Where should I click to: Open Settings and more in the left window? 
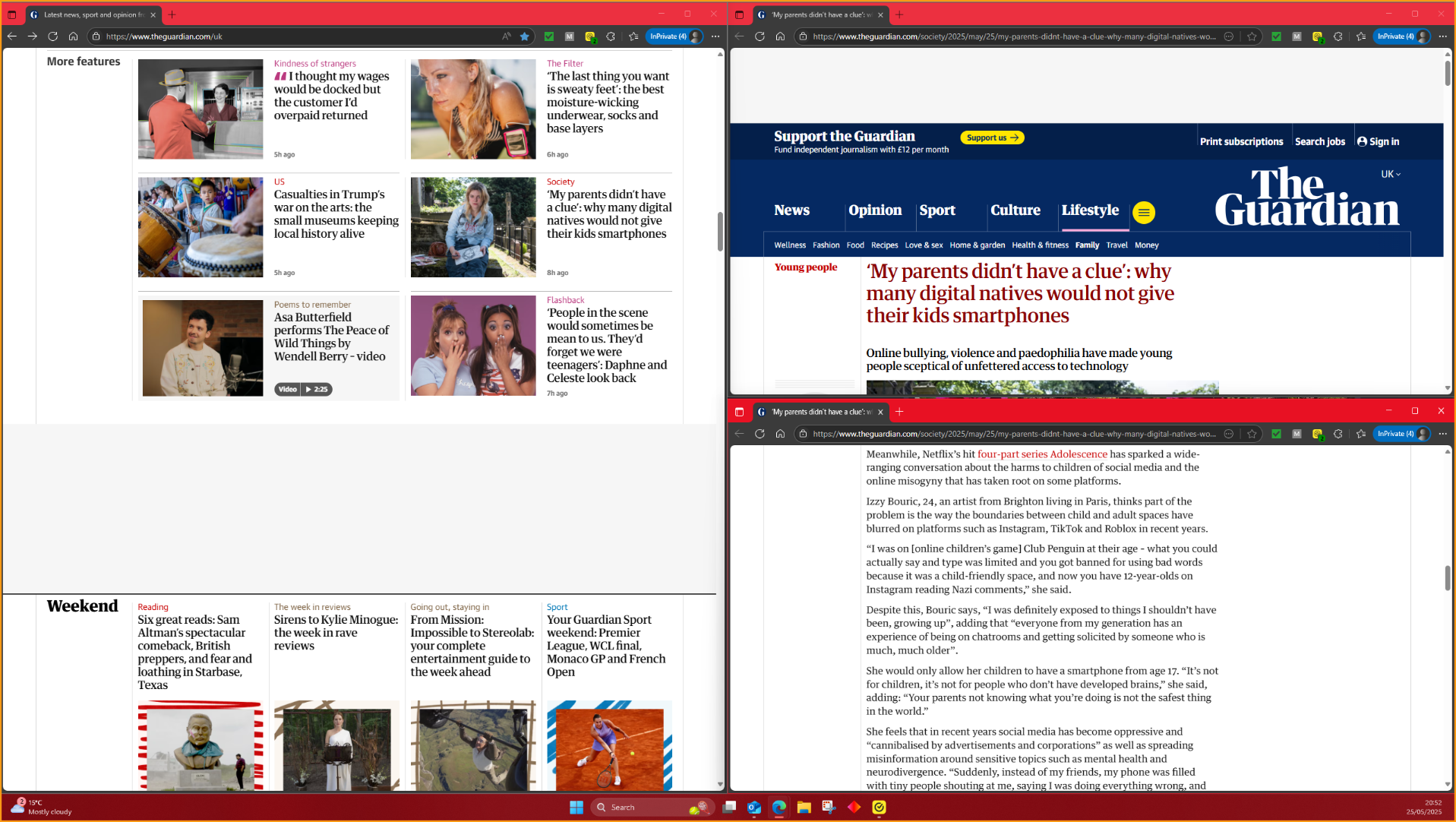pyautogui.click(x=715, y=36)
